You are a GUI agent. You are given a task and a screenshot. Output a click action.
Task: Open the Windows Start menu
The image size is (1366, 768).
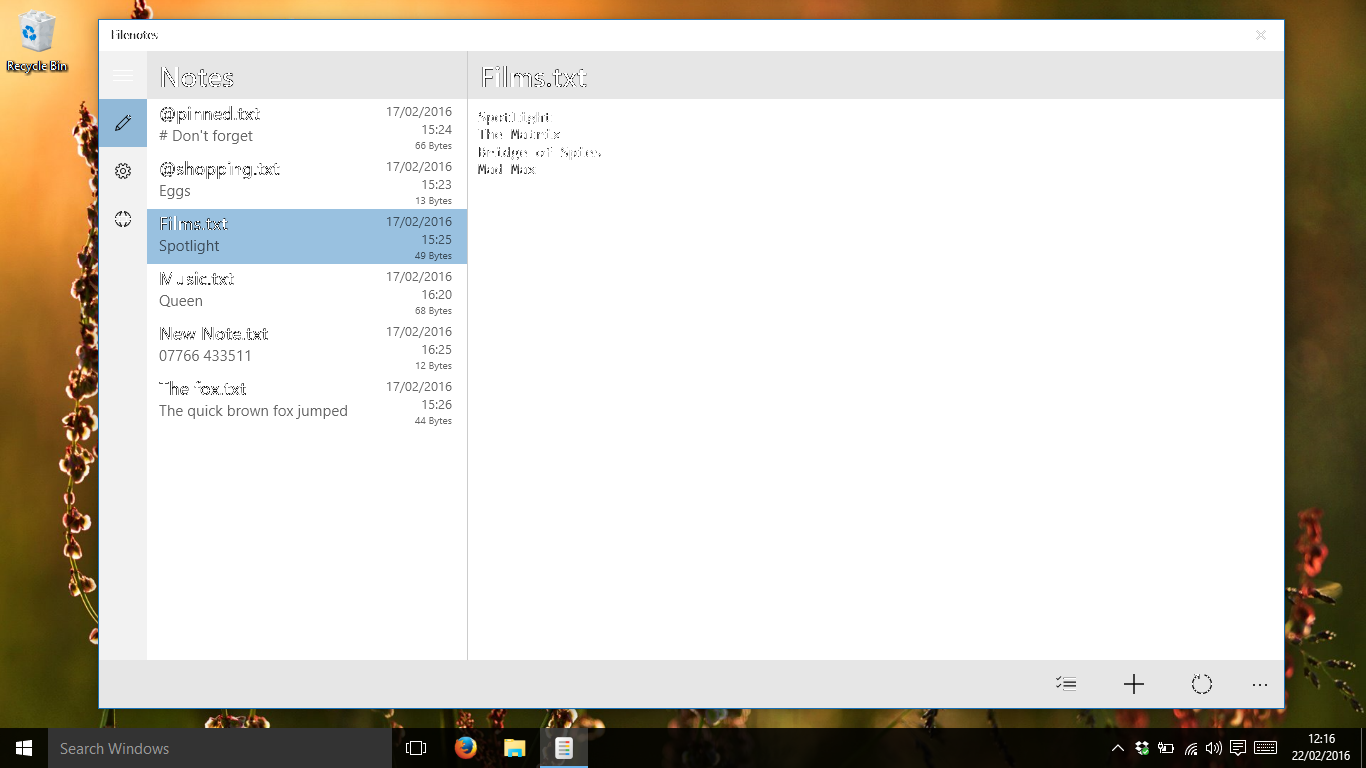pyautogui.click(x=24, y=748)
